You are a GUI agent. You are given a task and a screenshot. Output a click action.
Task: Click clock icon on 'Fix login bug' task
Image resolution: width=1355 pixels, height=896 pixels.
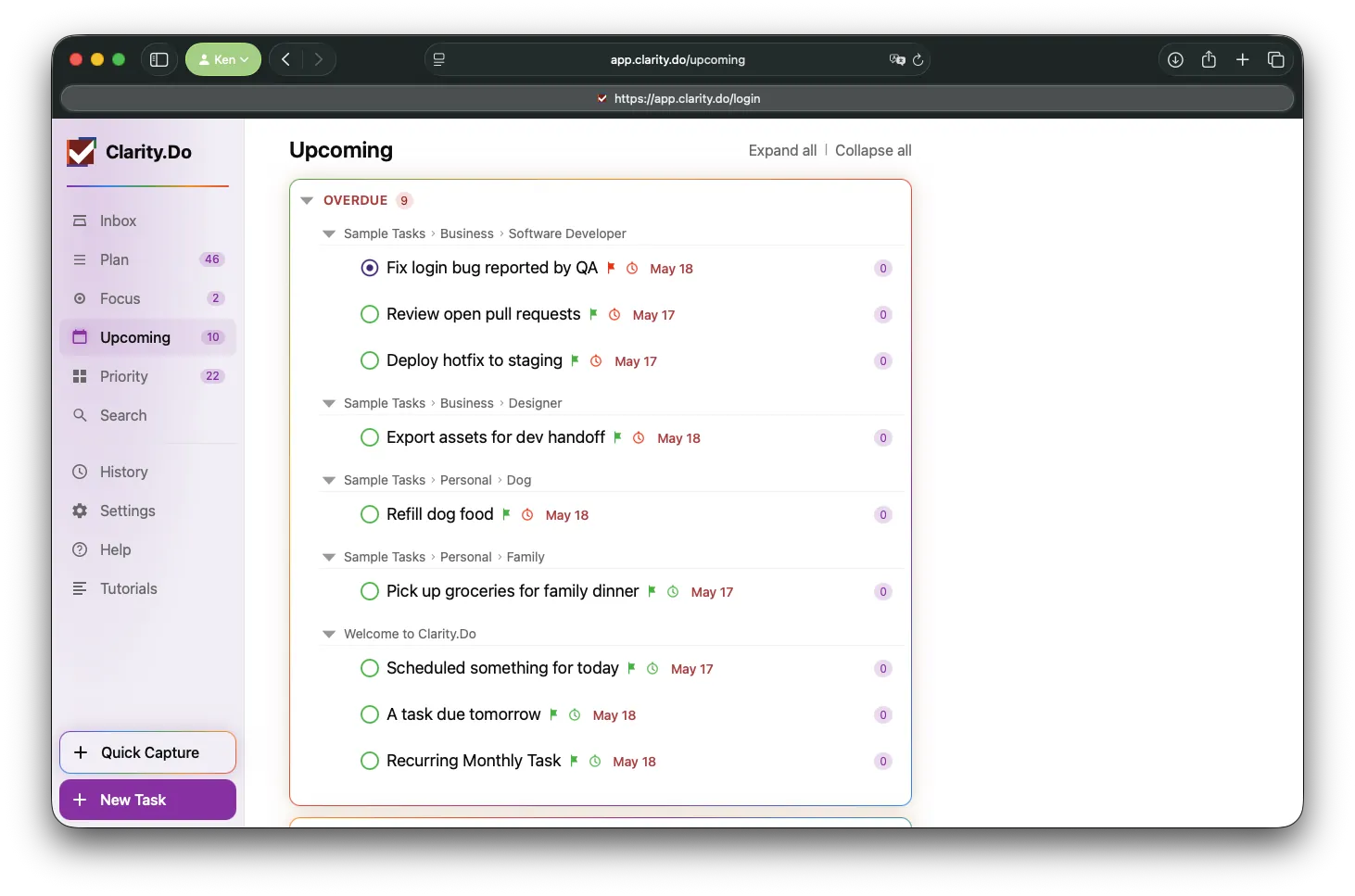click(x=632, y=268)
